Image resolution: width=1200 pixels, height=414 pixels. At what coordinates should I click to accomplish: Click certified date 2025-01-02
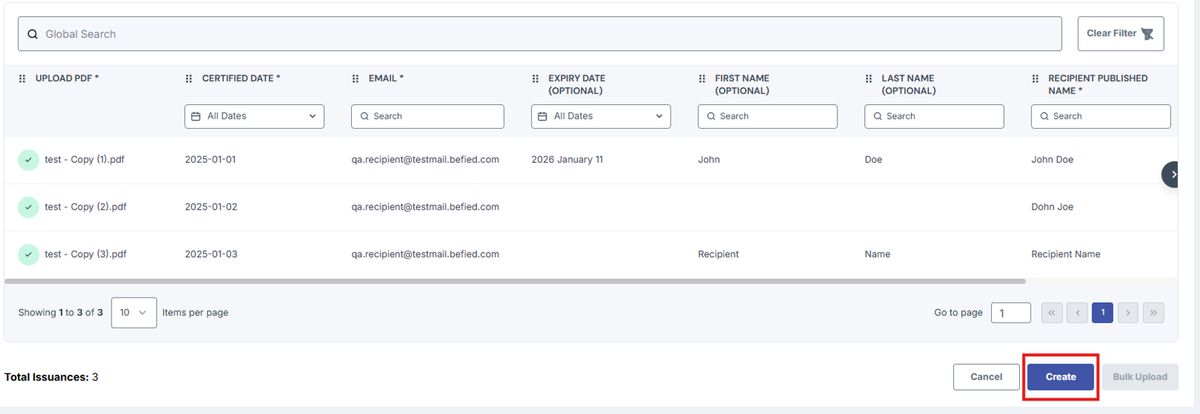[211, 207]
